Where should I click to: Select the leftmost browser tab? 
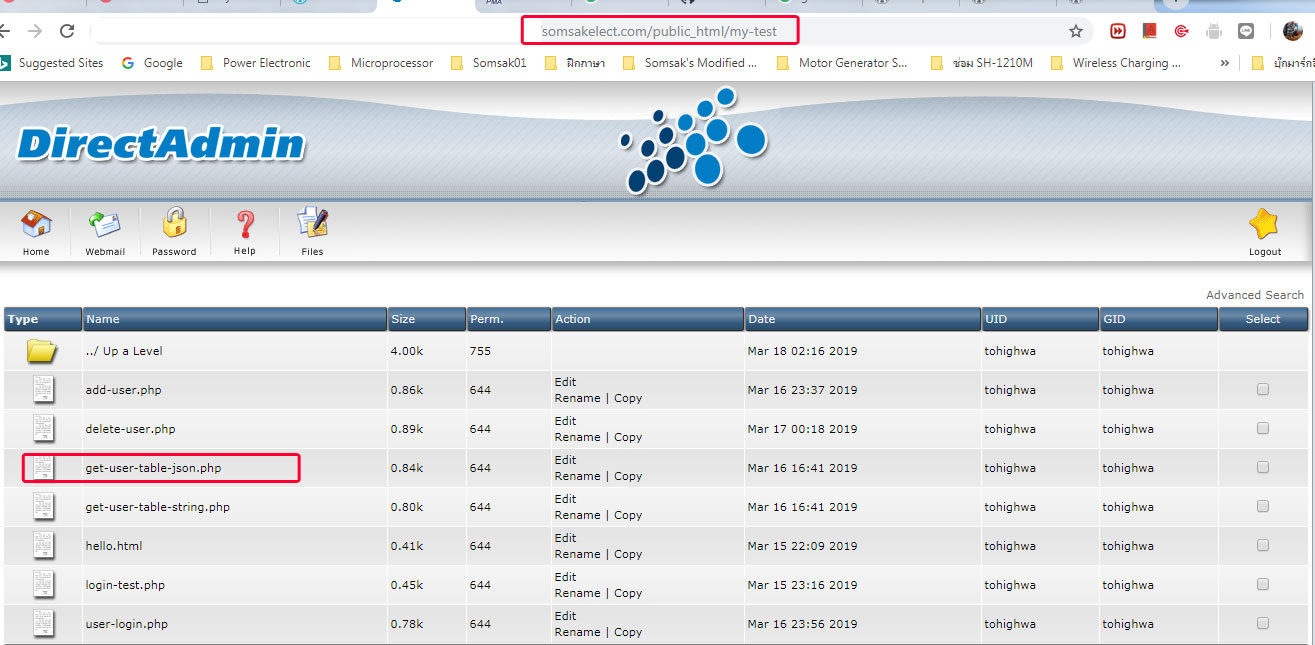[x=40, y=6]
